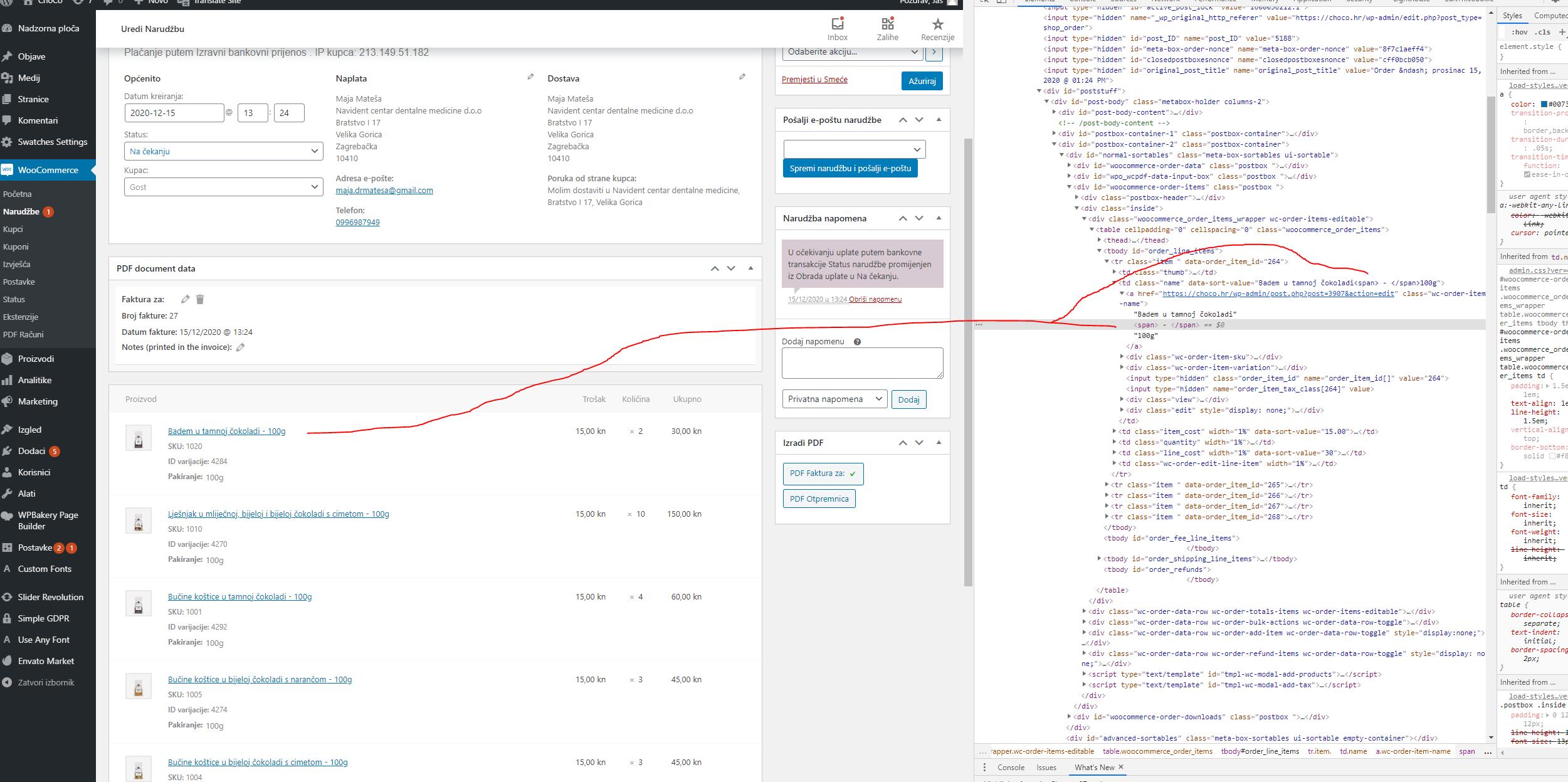1568x782 pixels.
Task: Edit Dostava shipping address pencil icon
Action: point(742,77)
